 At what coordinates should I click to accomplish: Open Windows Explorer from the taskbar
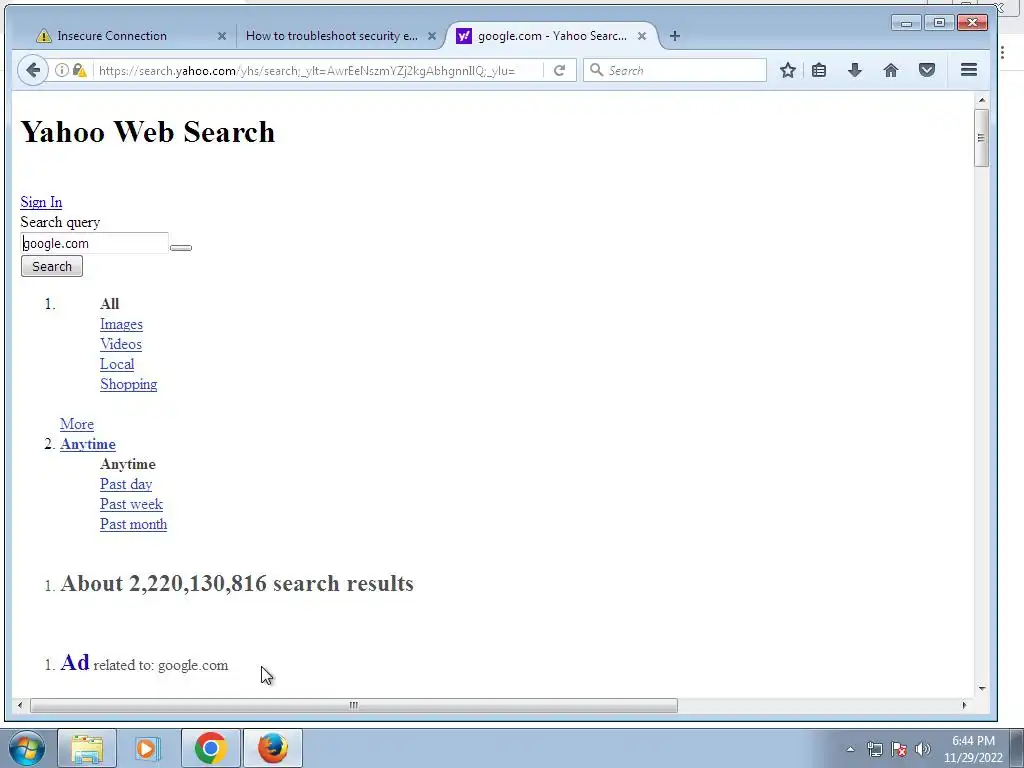click(x=87, y=748)
